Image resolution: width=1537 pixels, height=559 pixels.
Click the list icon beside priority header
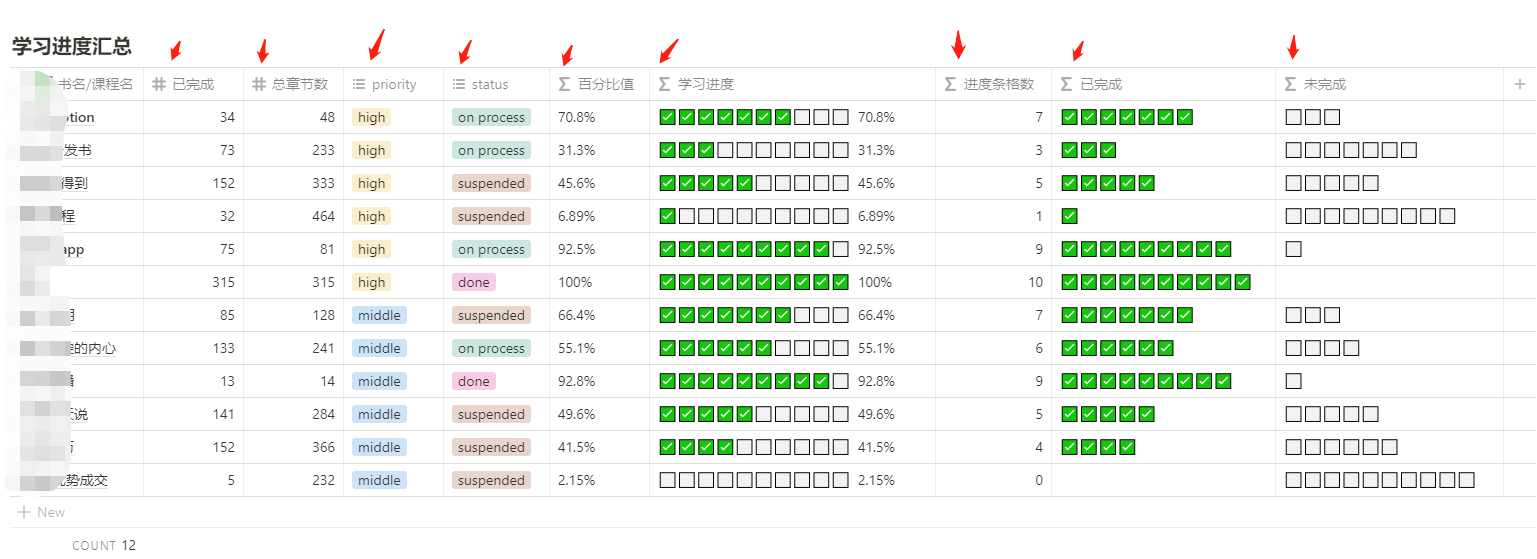(359, 84)
